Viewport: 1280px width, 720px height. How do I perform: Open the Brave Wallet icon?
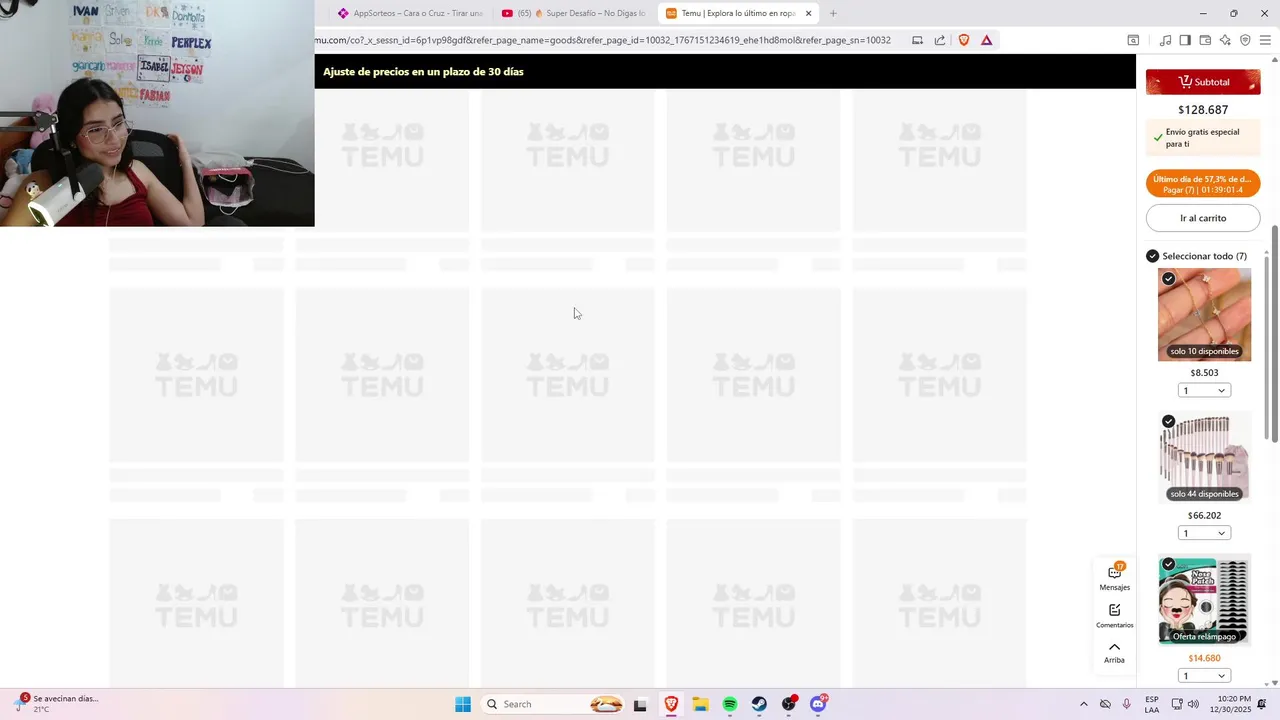click(1205, 40)
